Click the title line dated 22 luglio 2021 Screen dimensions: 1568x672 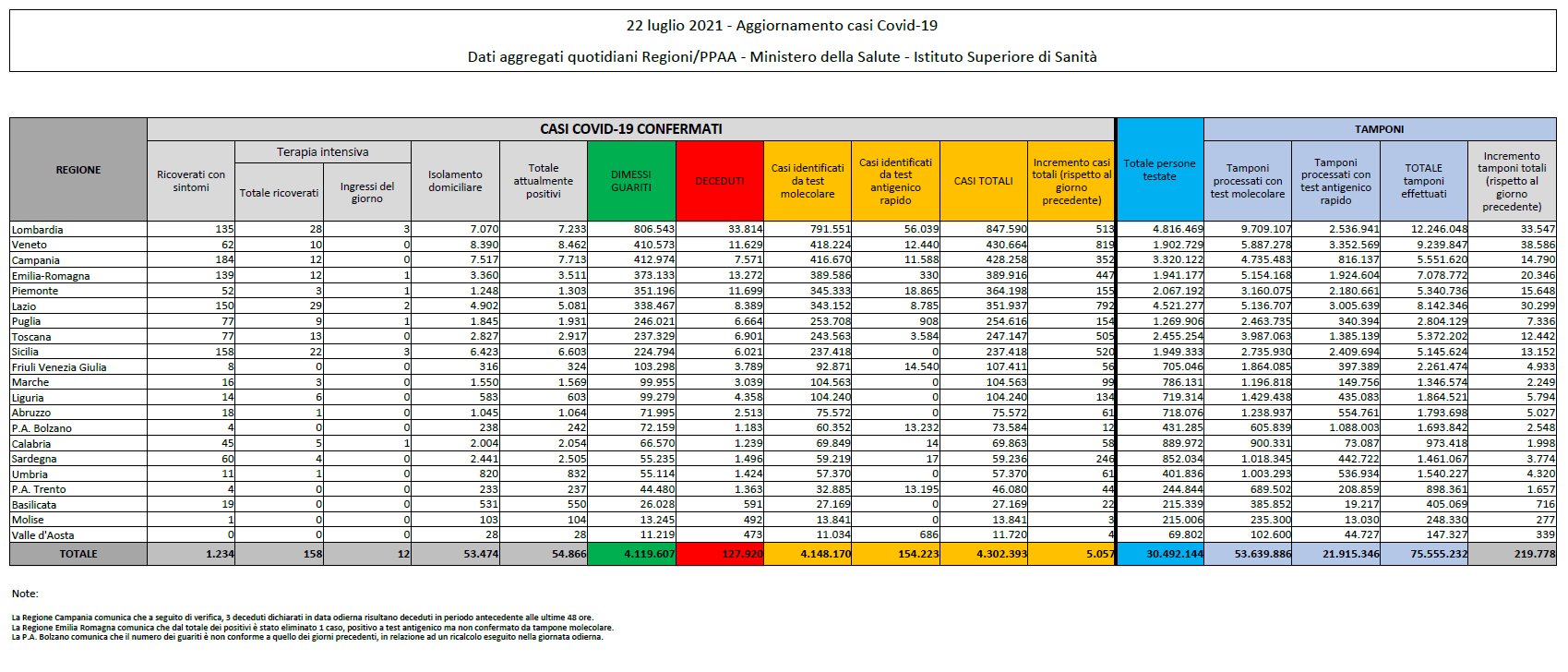782,26
